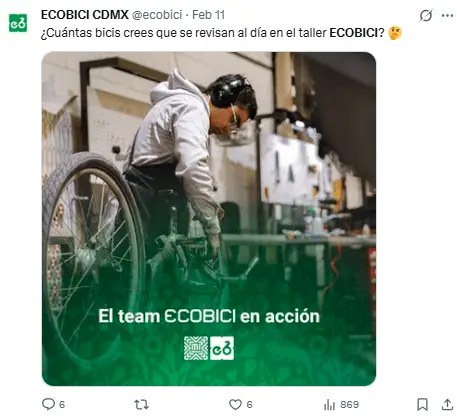Bookmark this ECOBICI tweet
The height and width of the screenshot is (418, 457).
click(x=422, y=404)
